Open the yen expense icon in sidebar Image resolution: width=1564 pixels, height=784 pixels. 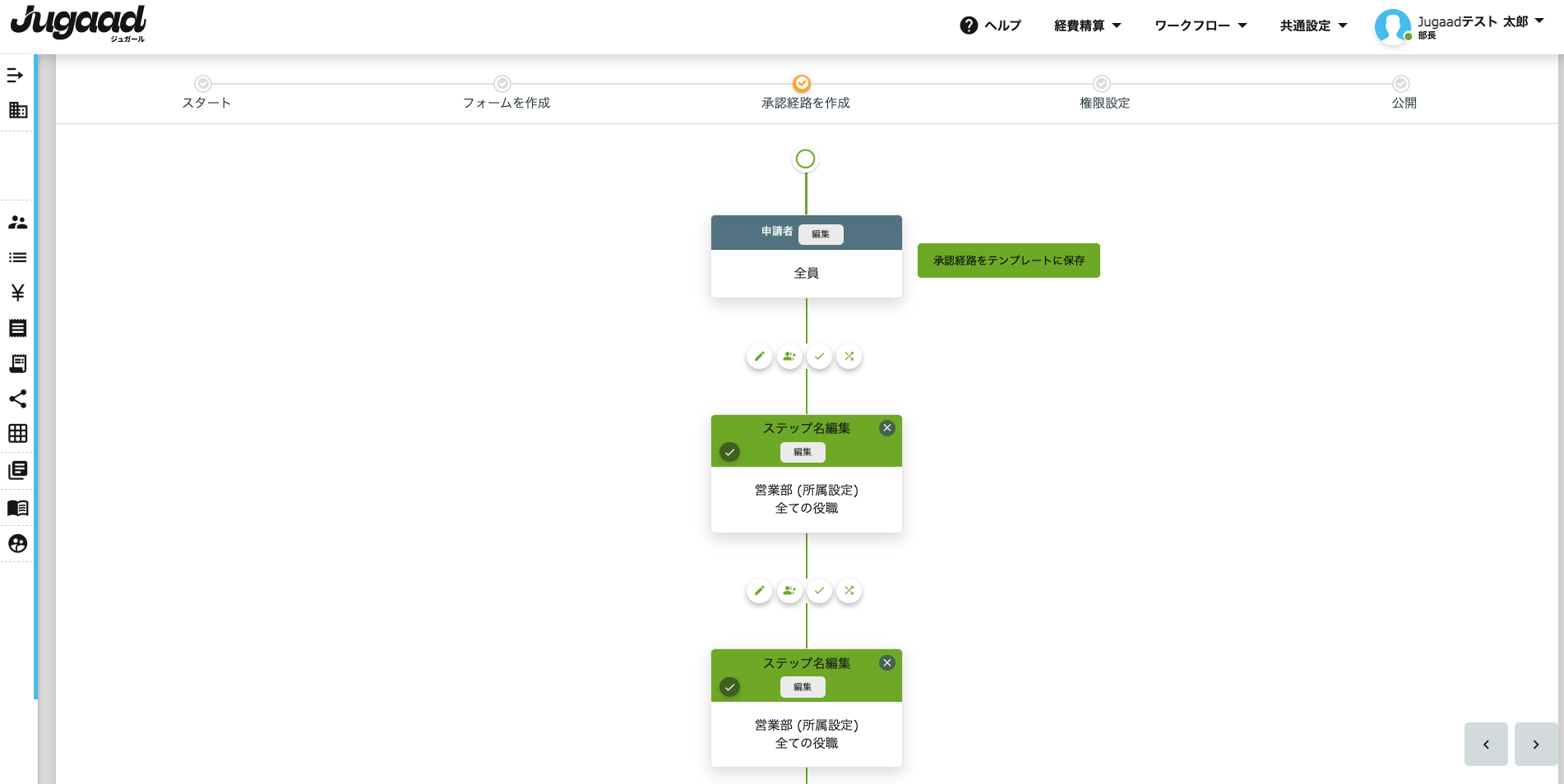17,293
